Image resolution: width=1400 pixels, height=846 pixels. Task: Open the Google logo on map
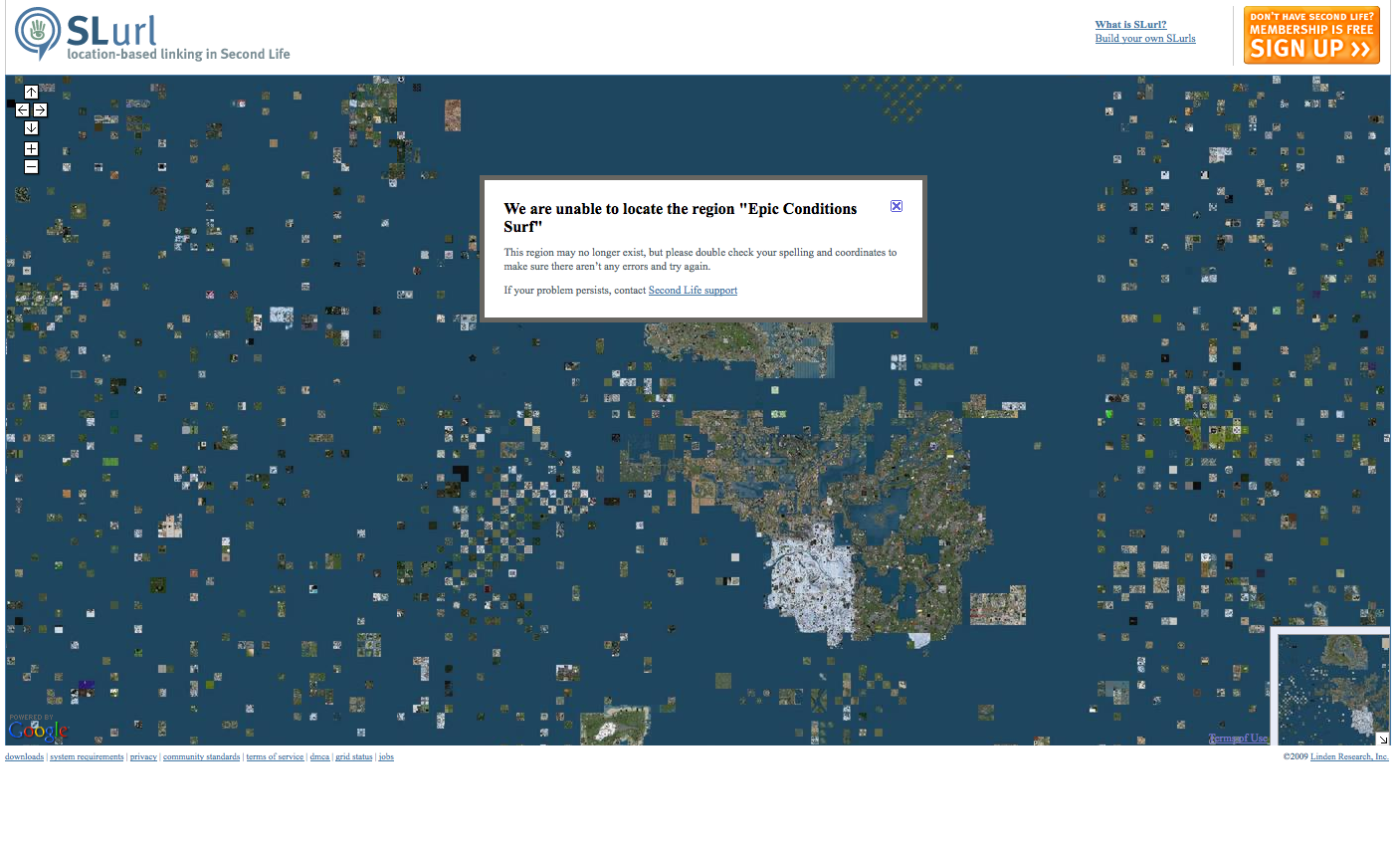pyautogui.click(x=38, y=731)
